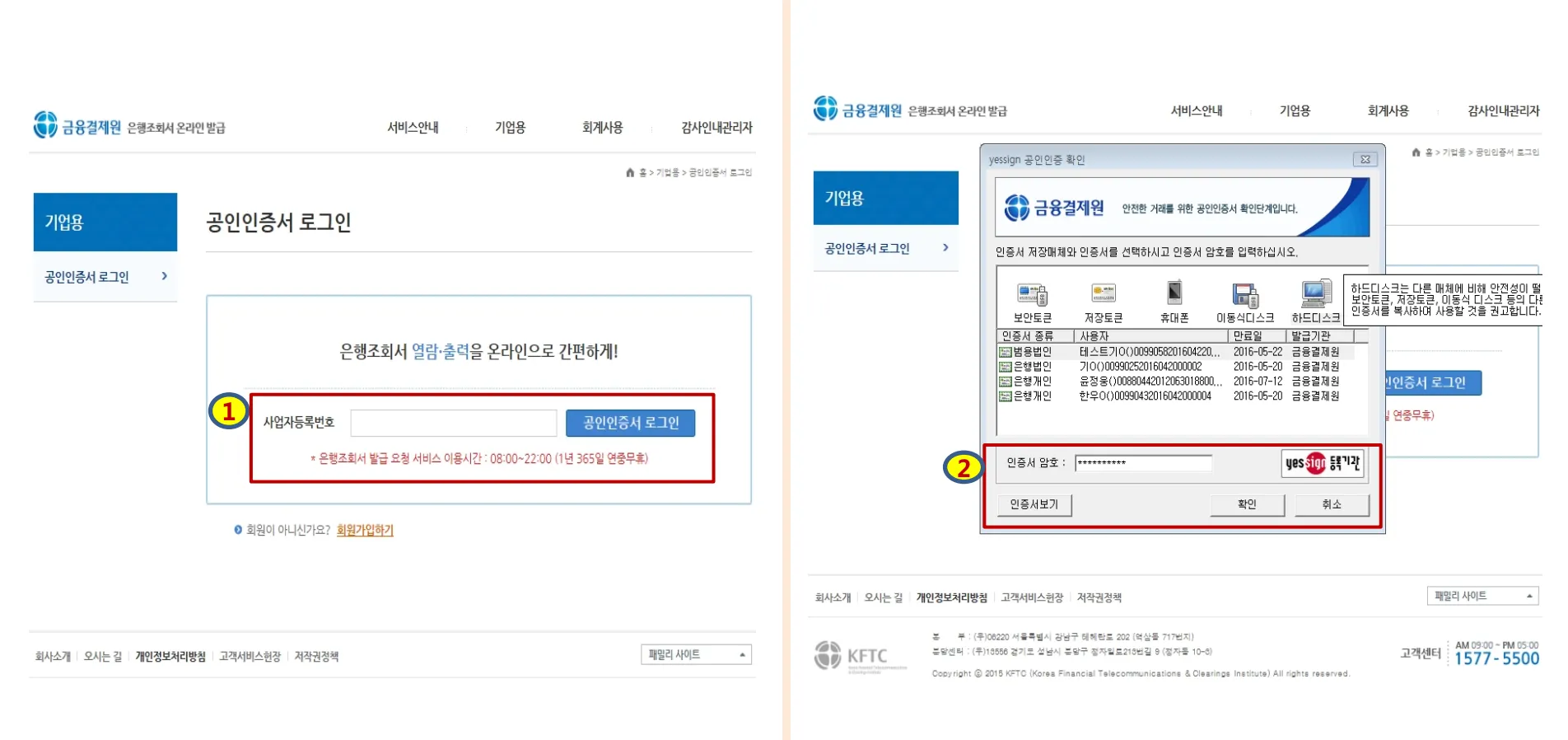The image size is (1568, 740).
Task: Choose the 하드디스크 storage icon
Action: pyautogui.click(x=1315, y=294)
